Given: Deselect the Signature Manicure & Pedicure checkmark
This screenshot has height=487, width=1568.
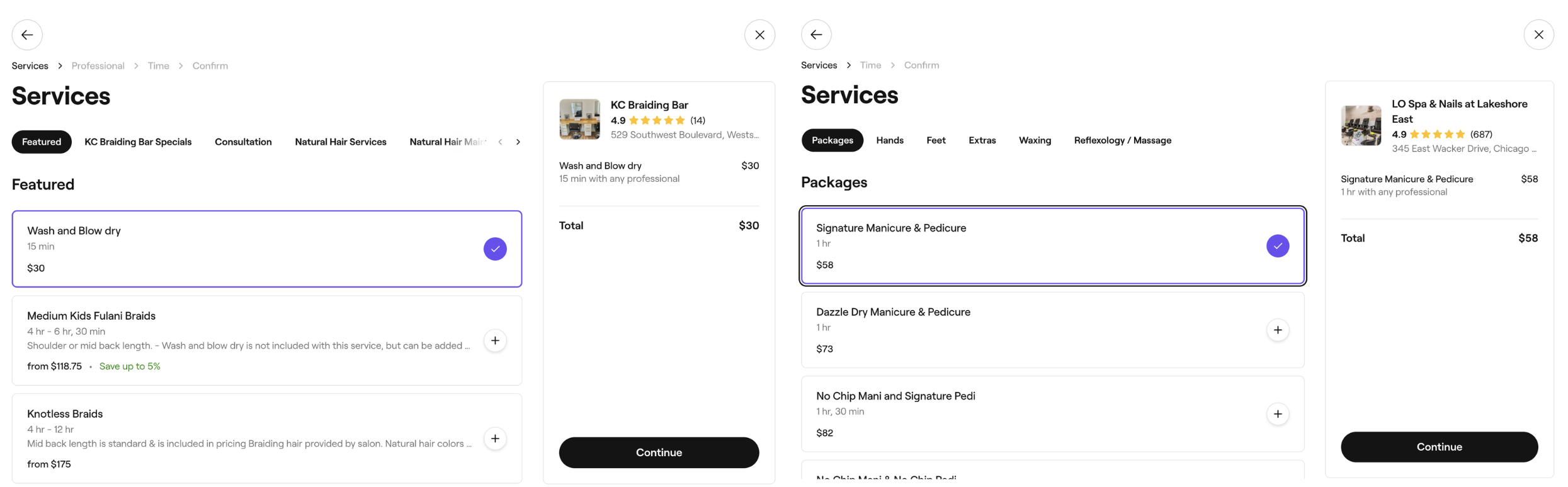Looking at the screenshot, I should pyautogui.click(x=1277, y=246).
